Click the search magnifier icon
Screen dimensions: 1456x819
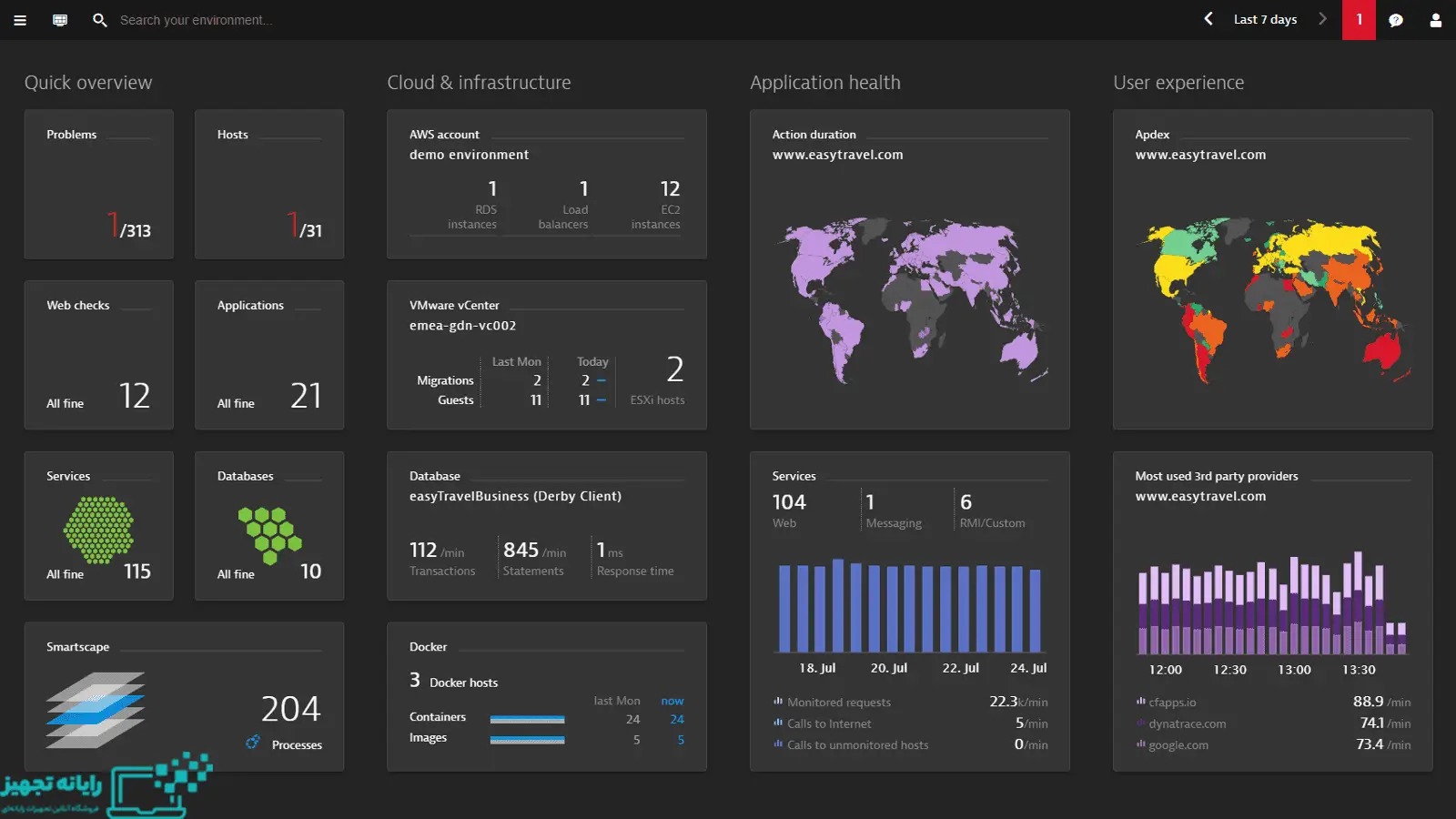click(x=100, y=20)
